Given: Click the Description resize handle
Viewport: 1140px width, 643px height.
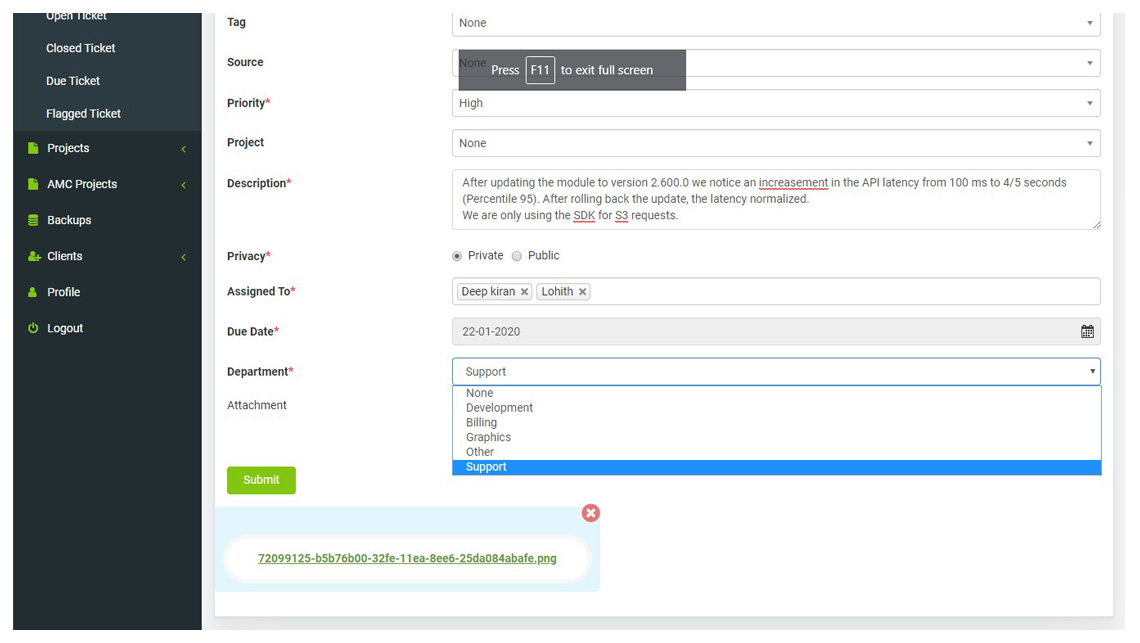Looking at the screenshot, I should pyautogui.click(x=1096, y=225).
